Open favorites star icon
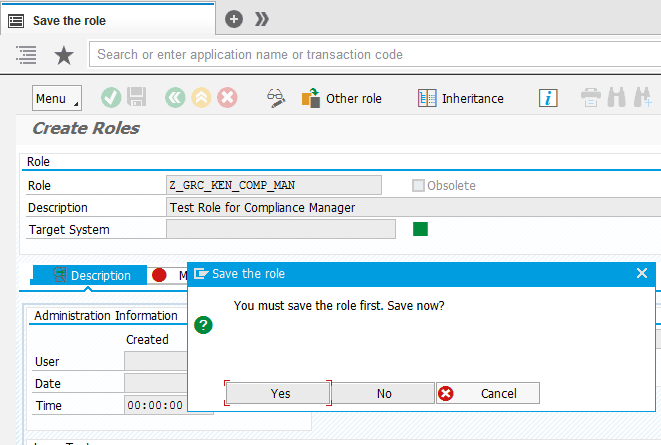 (x=64, y=55)
